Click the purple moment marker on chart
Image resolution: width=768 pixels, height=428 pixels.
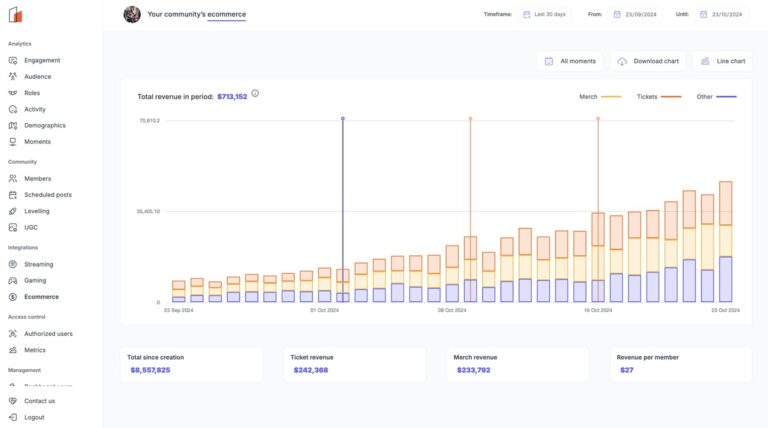click(x=343, y=118)
